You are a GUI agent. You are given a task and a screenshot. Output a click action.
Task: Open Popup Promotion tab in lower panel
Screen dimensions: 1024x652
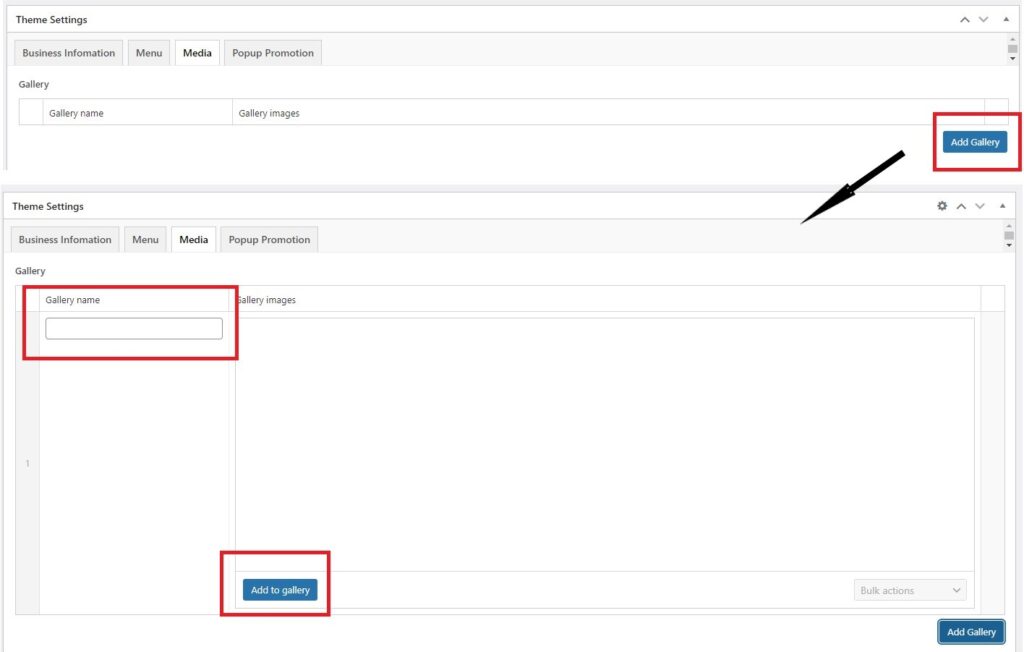click(269, 240)
